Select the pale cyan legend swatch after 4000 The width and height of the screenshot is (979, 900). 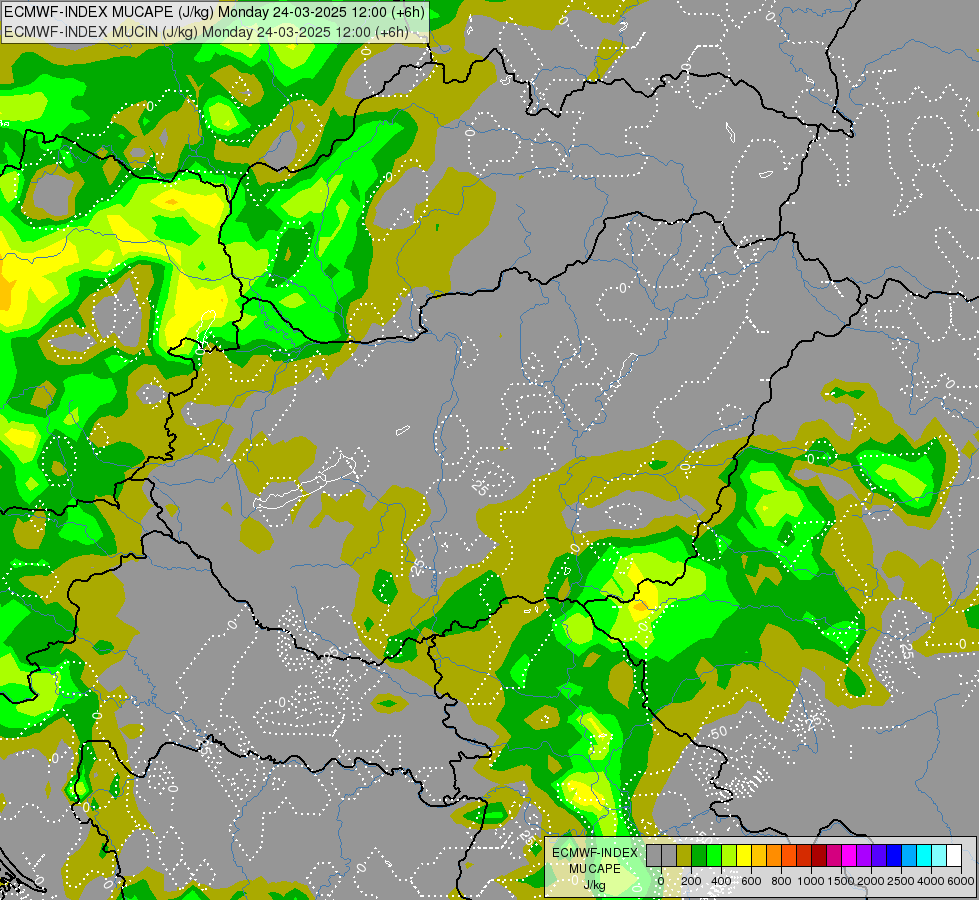(x=940, y=856)
